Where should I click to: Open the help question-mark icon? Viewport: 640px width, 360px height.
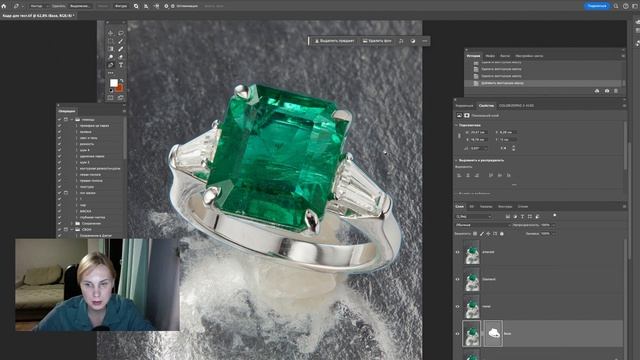tap(626, 6)
